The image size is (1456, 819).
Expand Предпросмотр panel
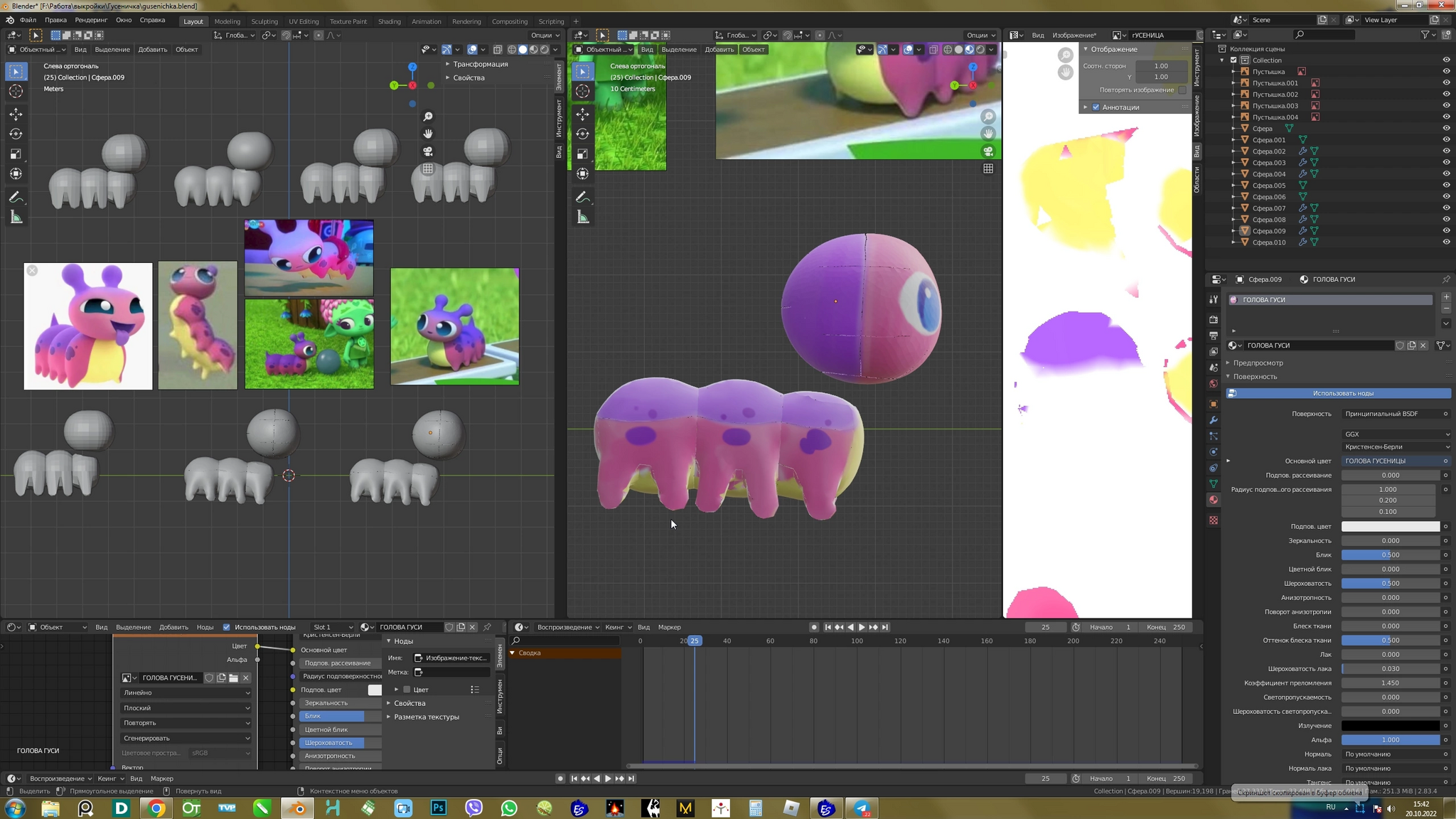click(1258, 363)
